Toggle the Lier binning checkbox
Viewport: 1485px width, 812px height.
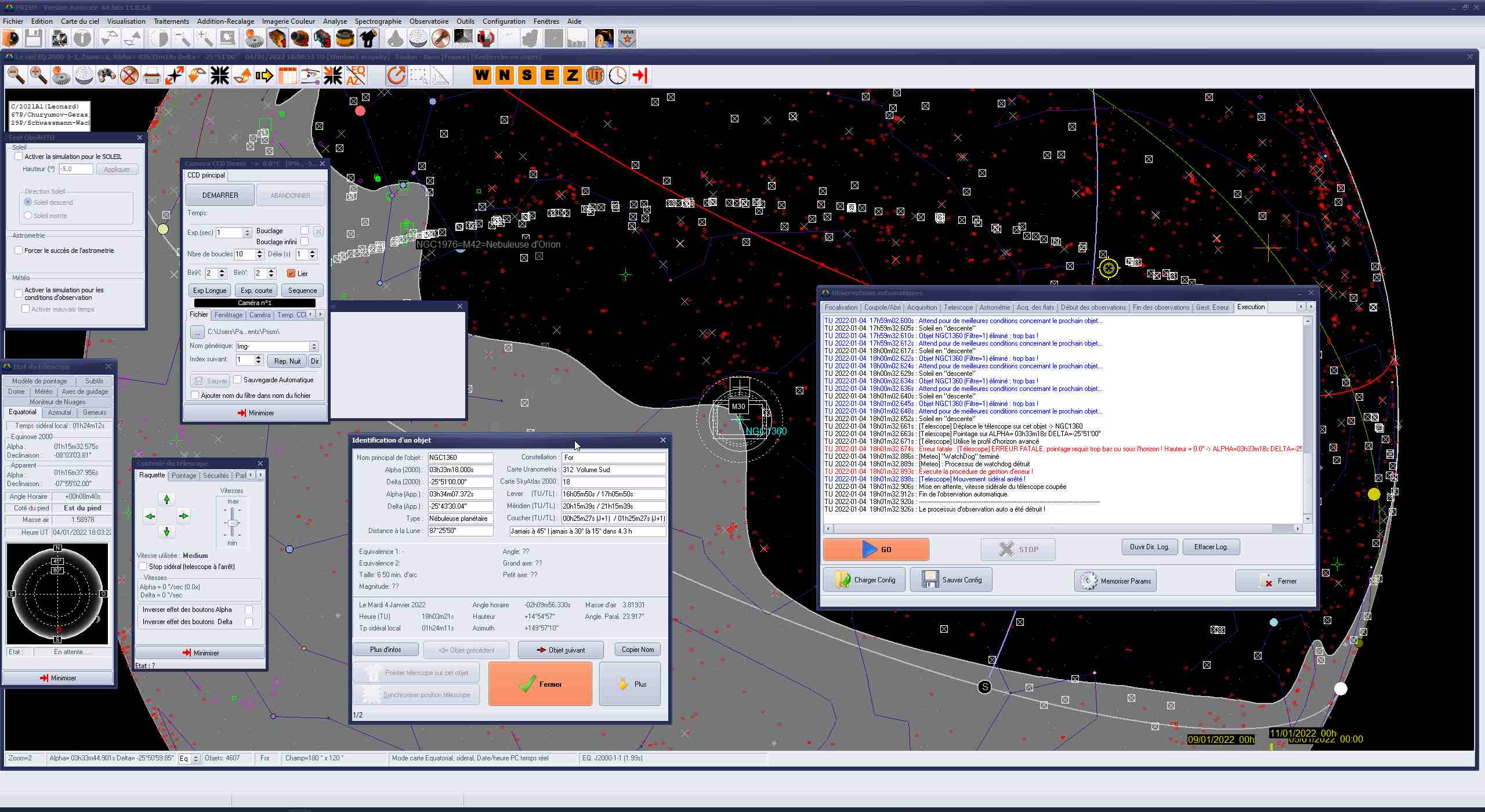(x=291, y=273)
